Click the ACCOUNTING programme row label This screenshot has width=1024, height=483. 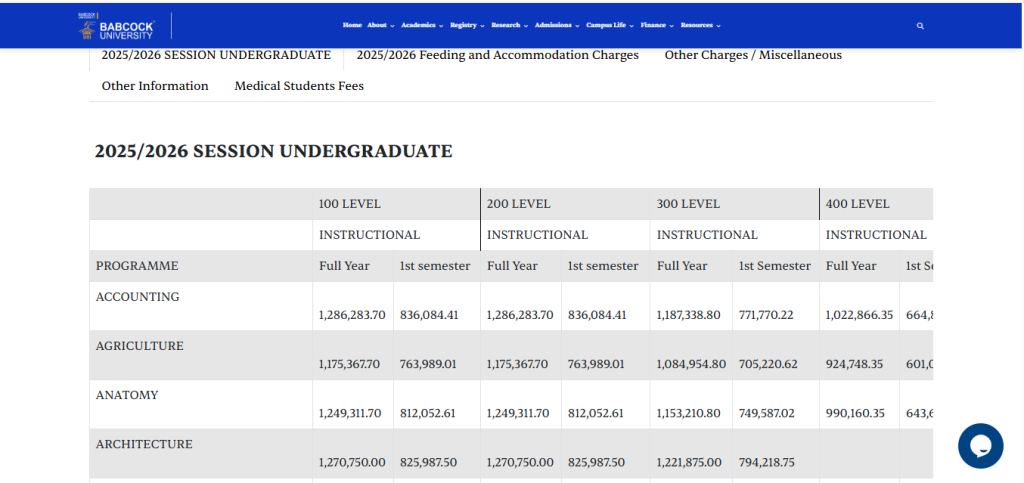click(138, 297)
